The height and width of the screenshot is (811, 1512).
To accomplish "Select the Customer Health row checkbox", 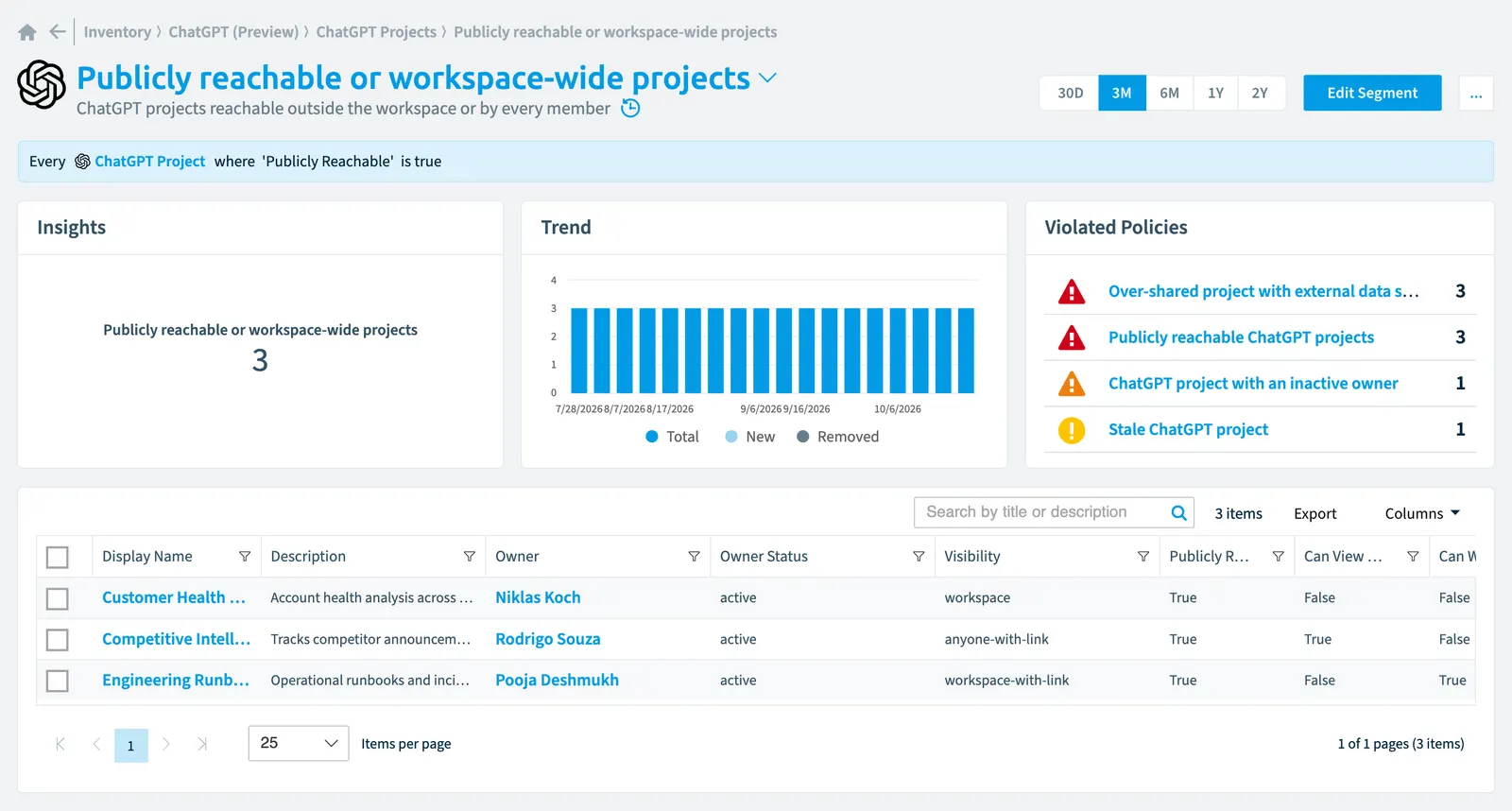I will point(58,599).
